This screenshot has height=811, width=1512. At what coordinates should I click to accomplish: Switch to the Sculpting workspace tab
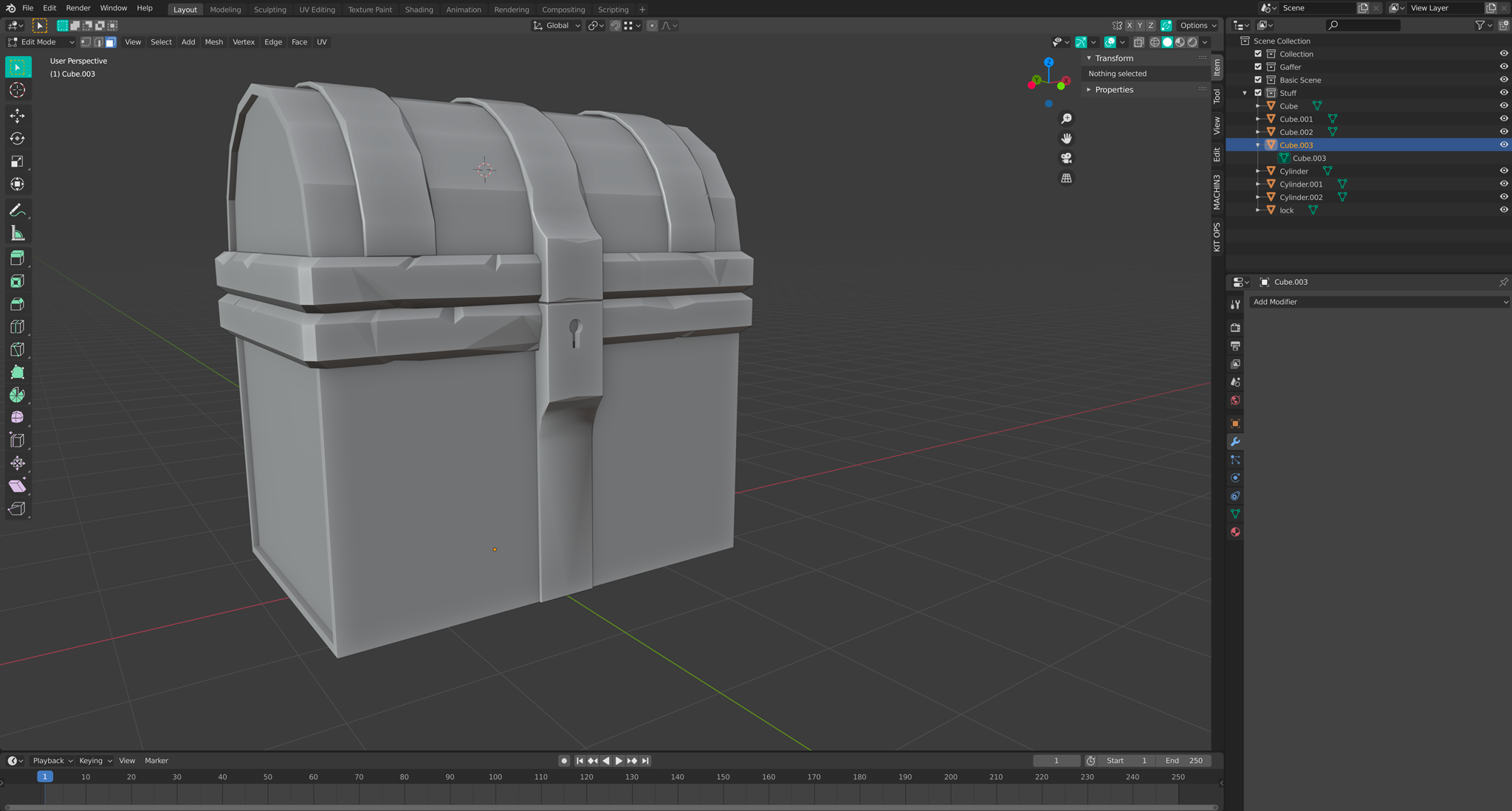(269, 10)
